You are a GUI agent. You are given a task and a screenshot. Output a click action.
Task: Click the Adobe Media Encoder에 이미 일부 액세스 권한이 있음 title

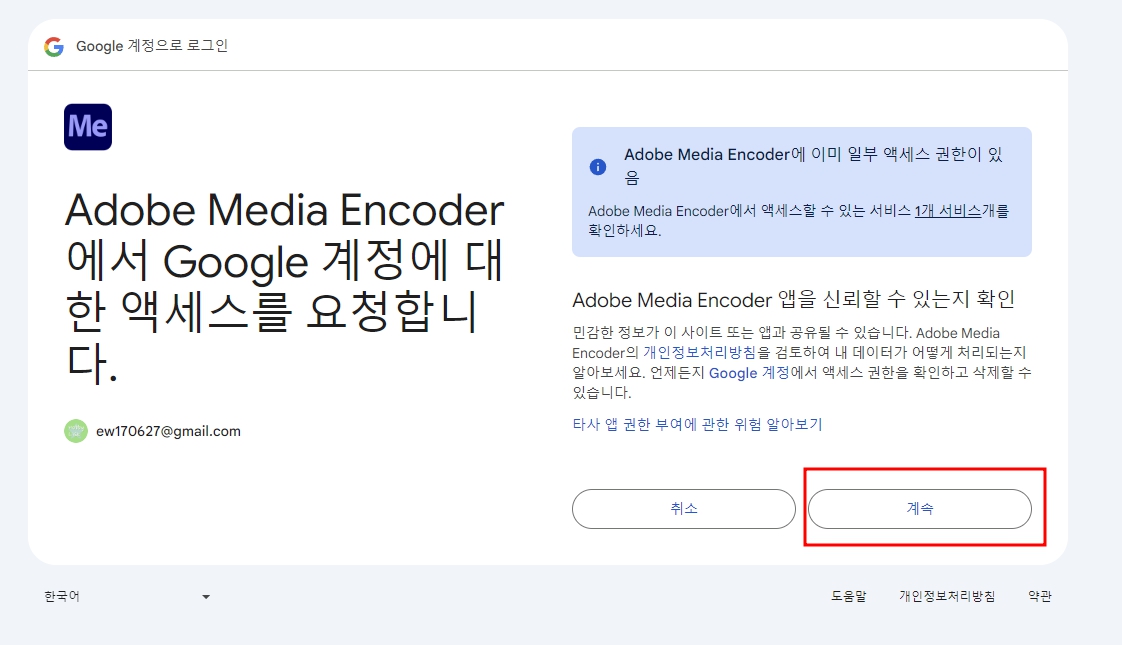coord(813,165)
